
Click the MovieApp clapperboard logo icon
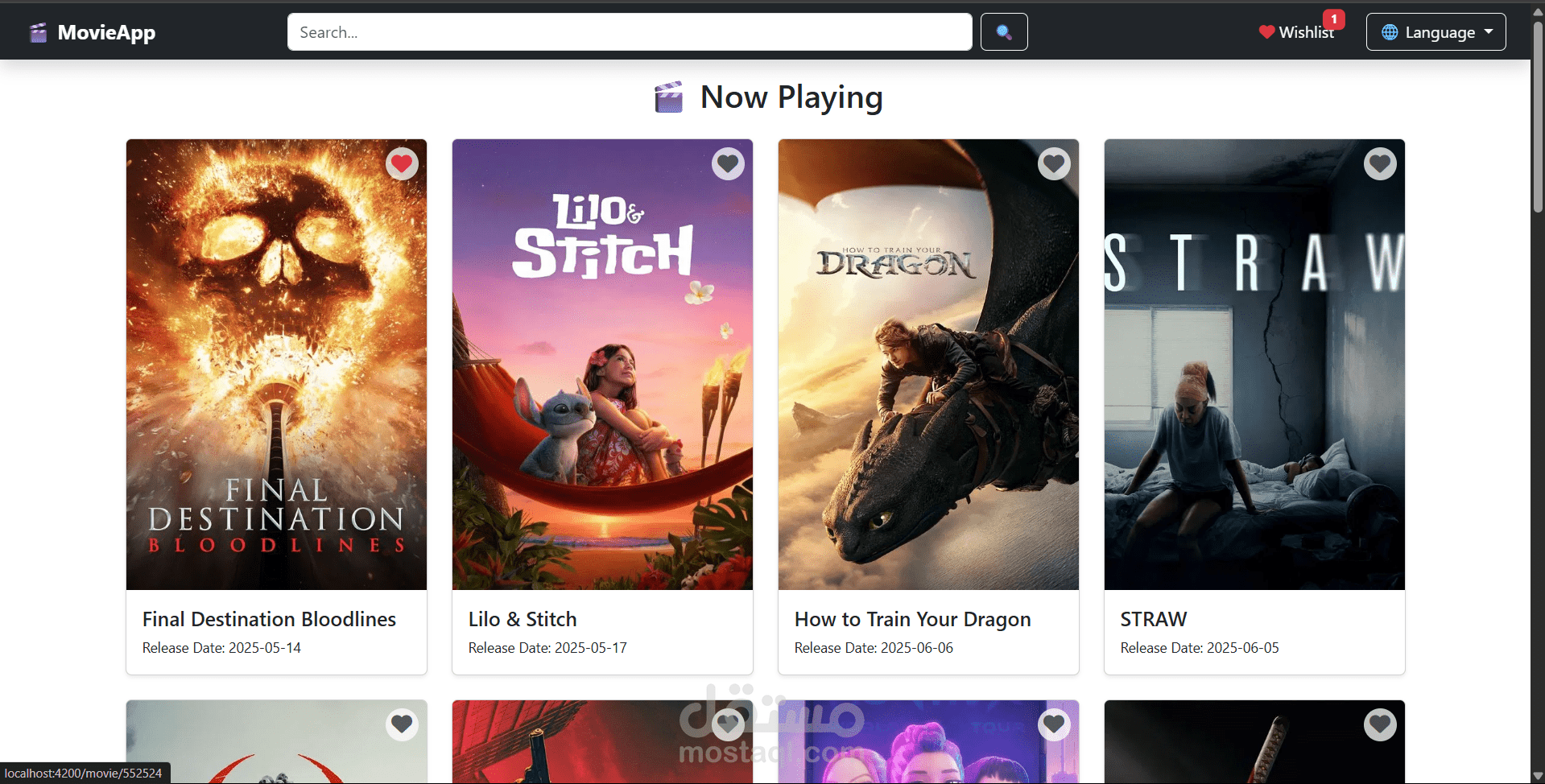(38, 33)
